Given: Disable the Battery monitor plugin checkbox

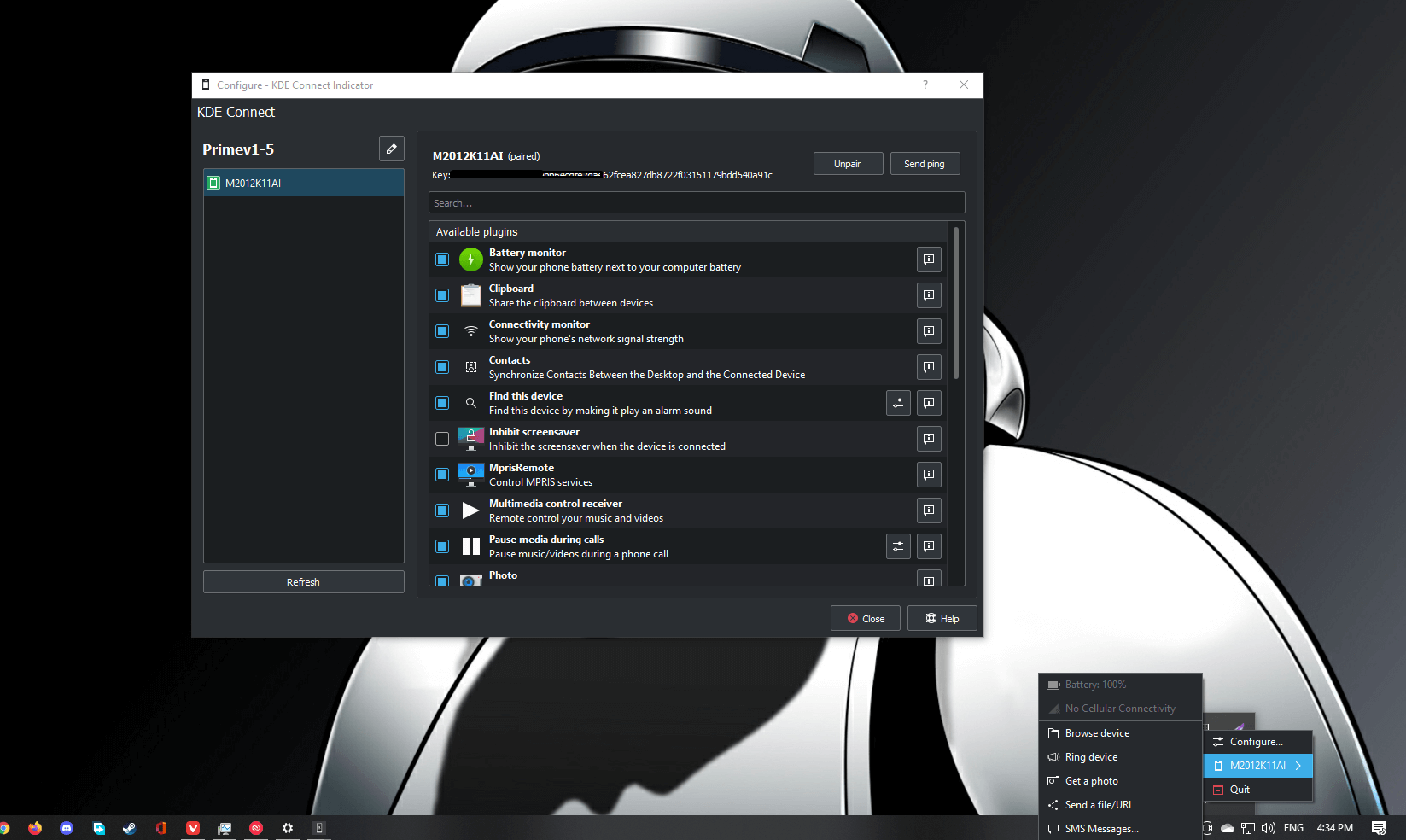Looking at the screenshot, I should tap(442, 260).
